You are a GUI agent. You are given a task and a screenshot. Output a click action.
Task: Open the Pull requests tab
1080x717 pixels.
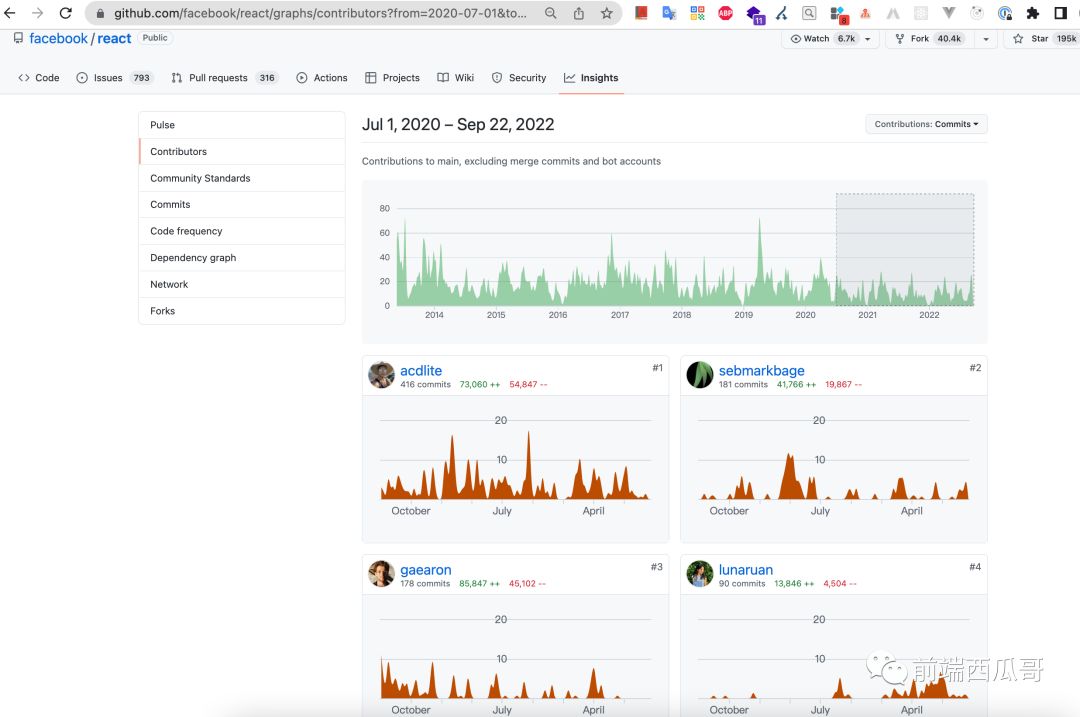[x=218, y=78]
